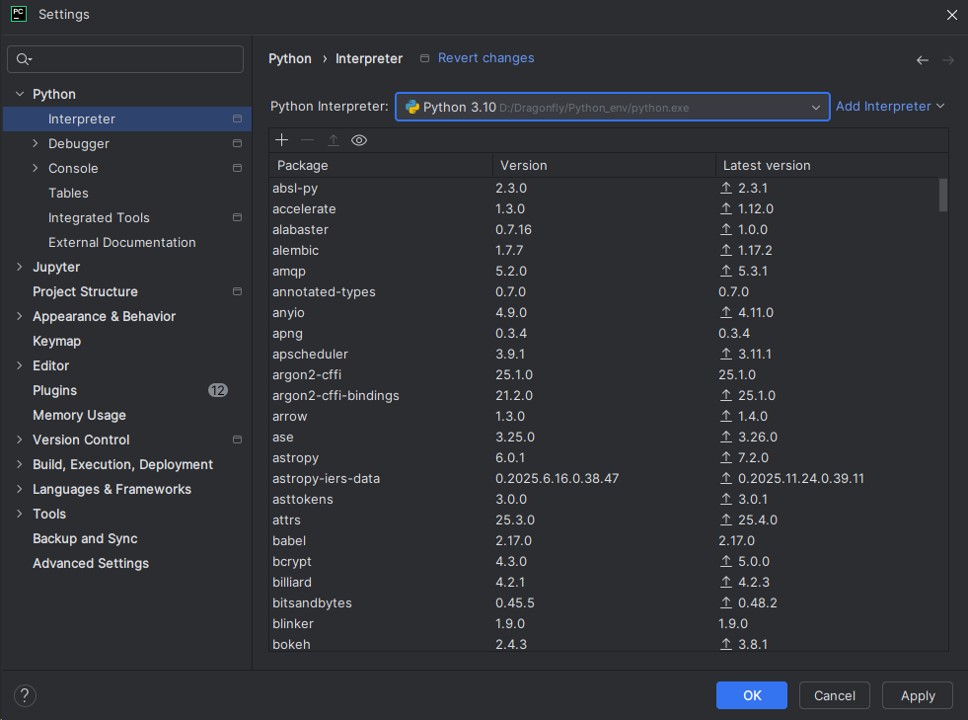
Task: Click the package list scrollbar thumb
Action: coord(943,195)
